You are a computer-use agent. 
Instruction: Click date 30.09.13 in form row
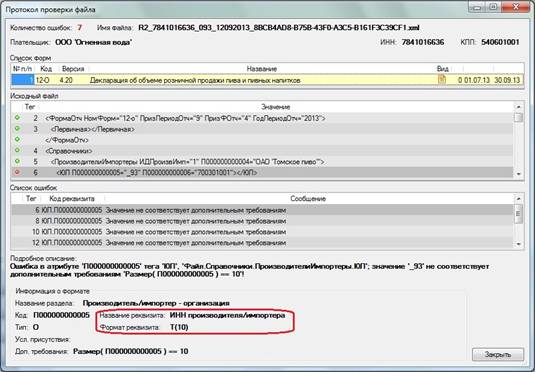507,80
